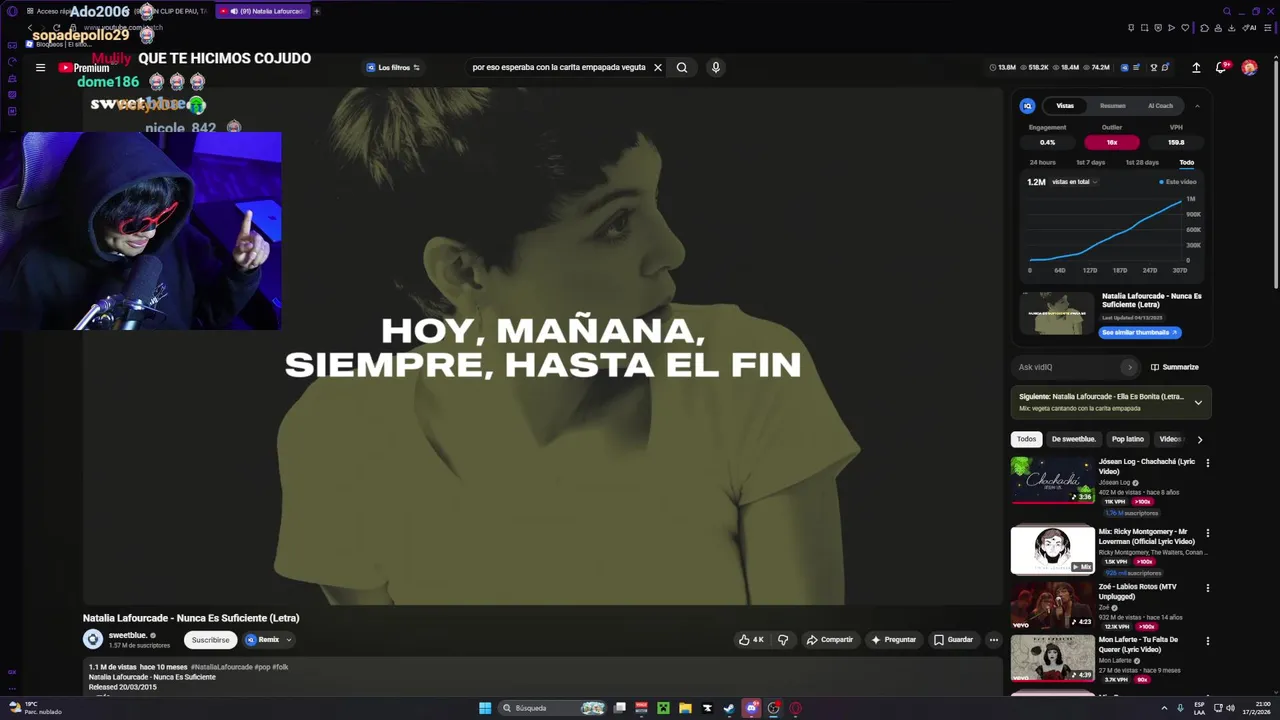The image size is (1280, 720).
Task: Click the Compartir button
Action: click(x=830, y=640)
